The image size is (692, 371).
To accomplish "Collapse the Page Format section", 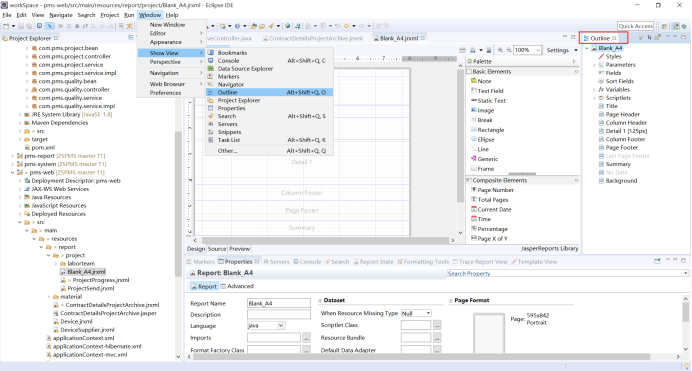I will tap(451, 300).
